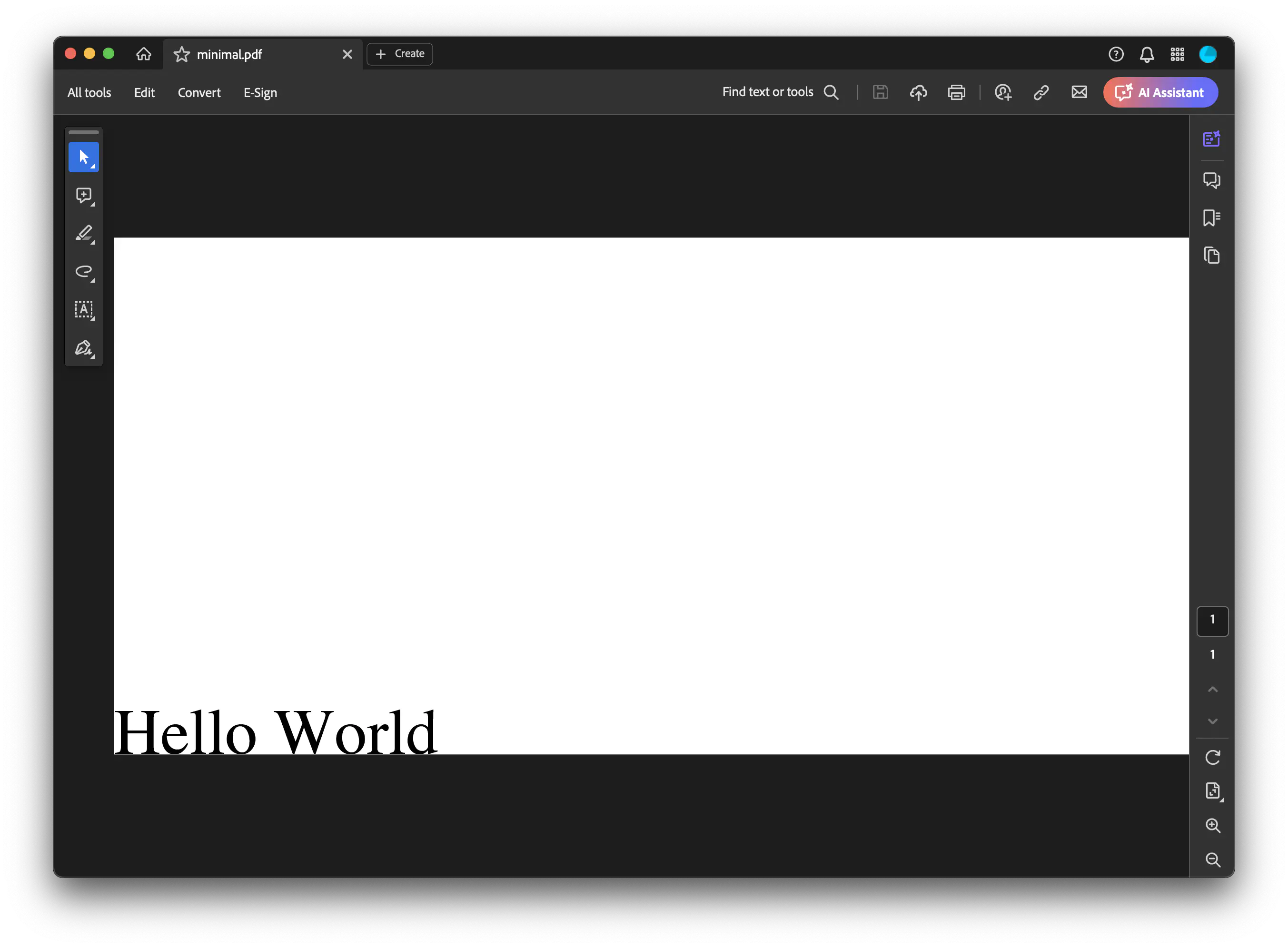
Task: Zoom in on the page
Action: click(1213, 825)
